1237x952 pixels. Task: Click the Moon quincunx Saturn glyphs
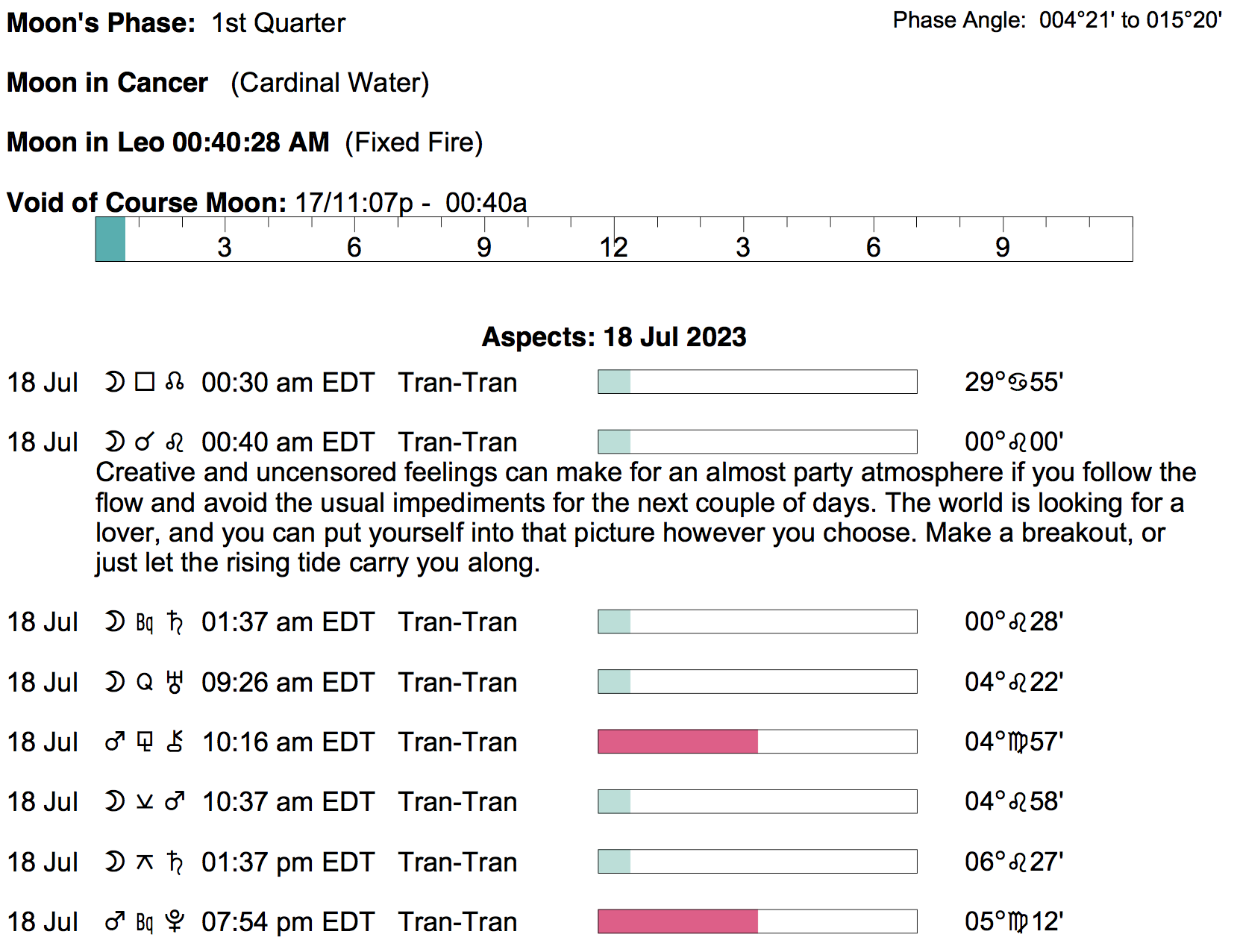(144, 862)
